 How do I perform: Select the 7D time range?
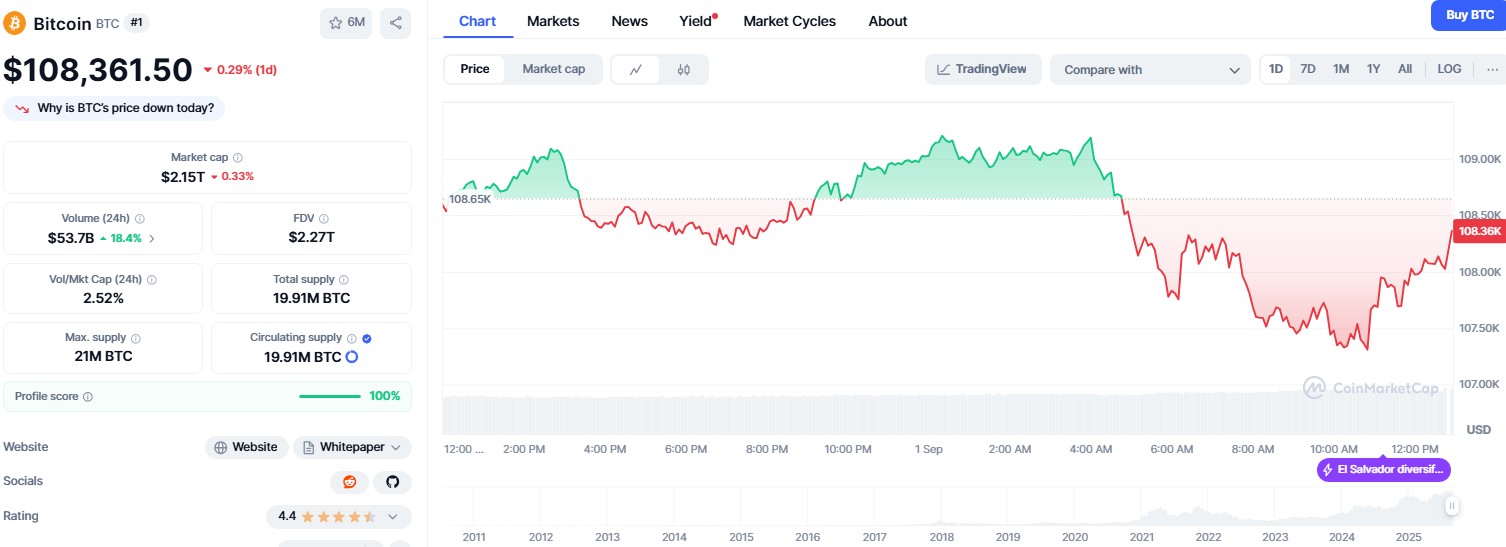click(1308, 69)
